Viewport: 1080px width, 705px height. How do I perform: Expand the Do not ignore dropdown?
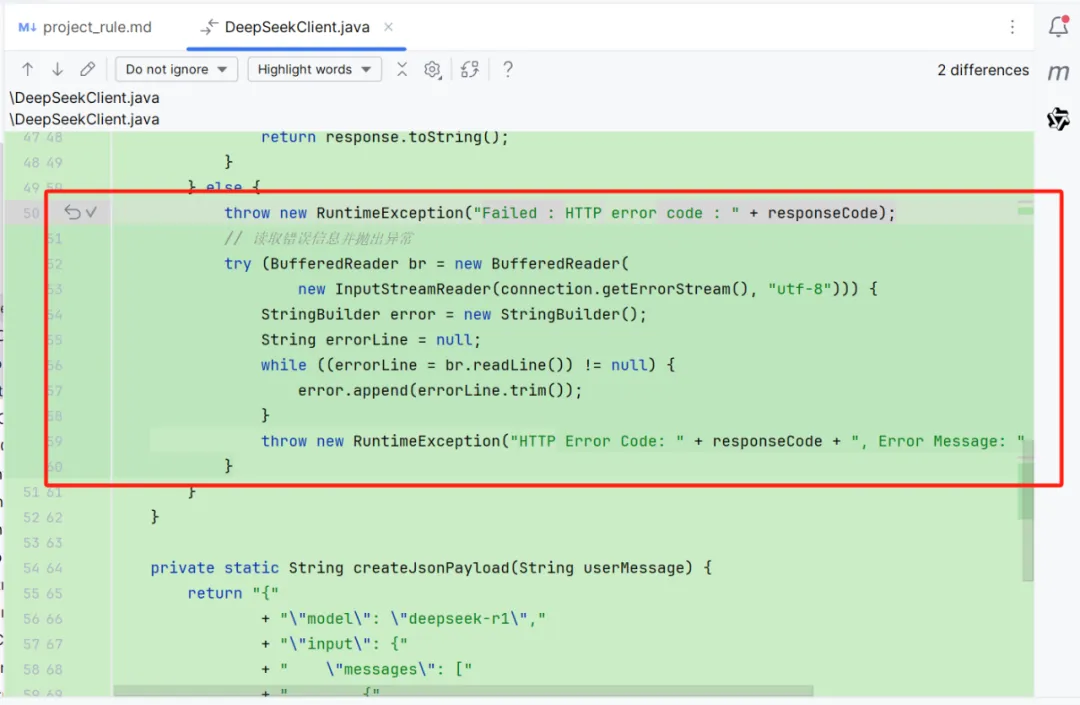pos(176,70)
